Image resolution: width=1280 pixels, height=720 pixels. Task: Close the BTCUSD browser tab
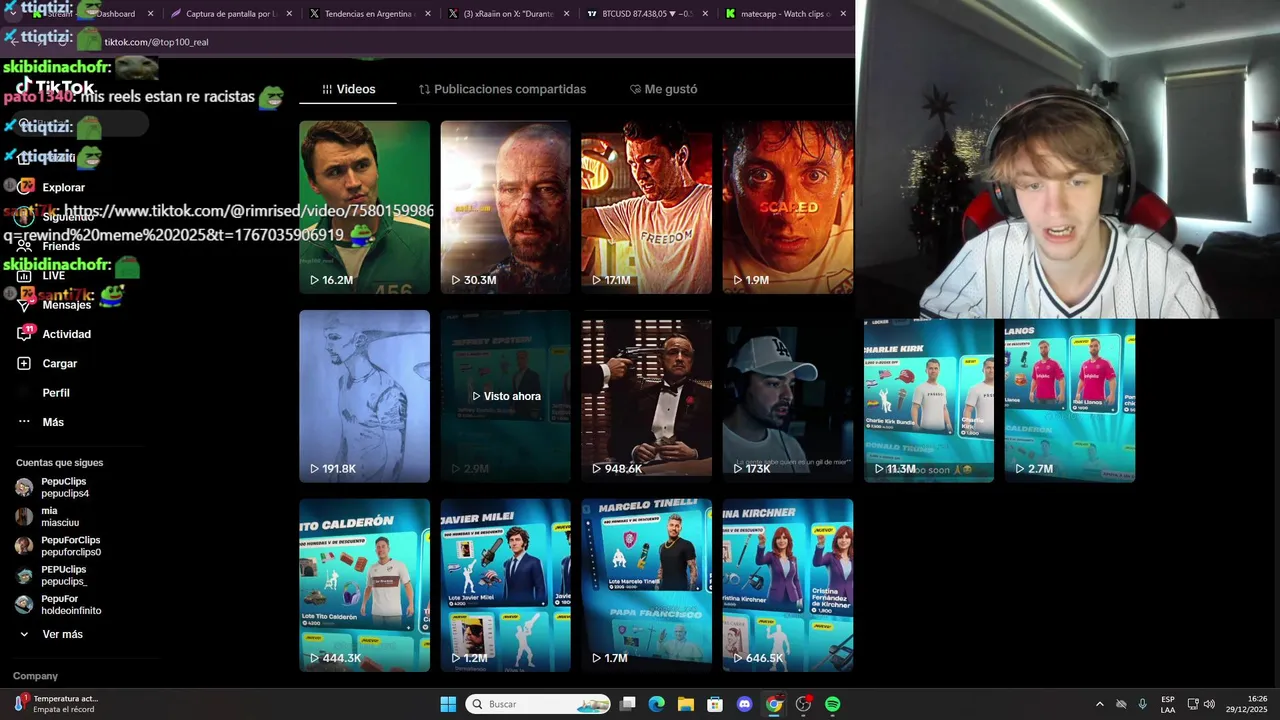(x=705, y=14)
